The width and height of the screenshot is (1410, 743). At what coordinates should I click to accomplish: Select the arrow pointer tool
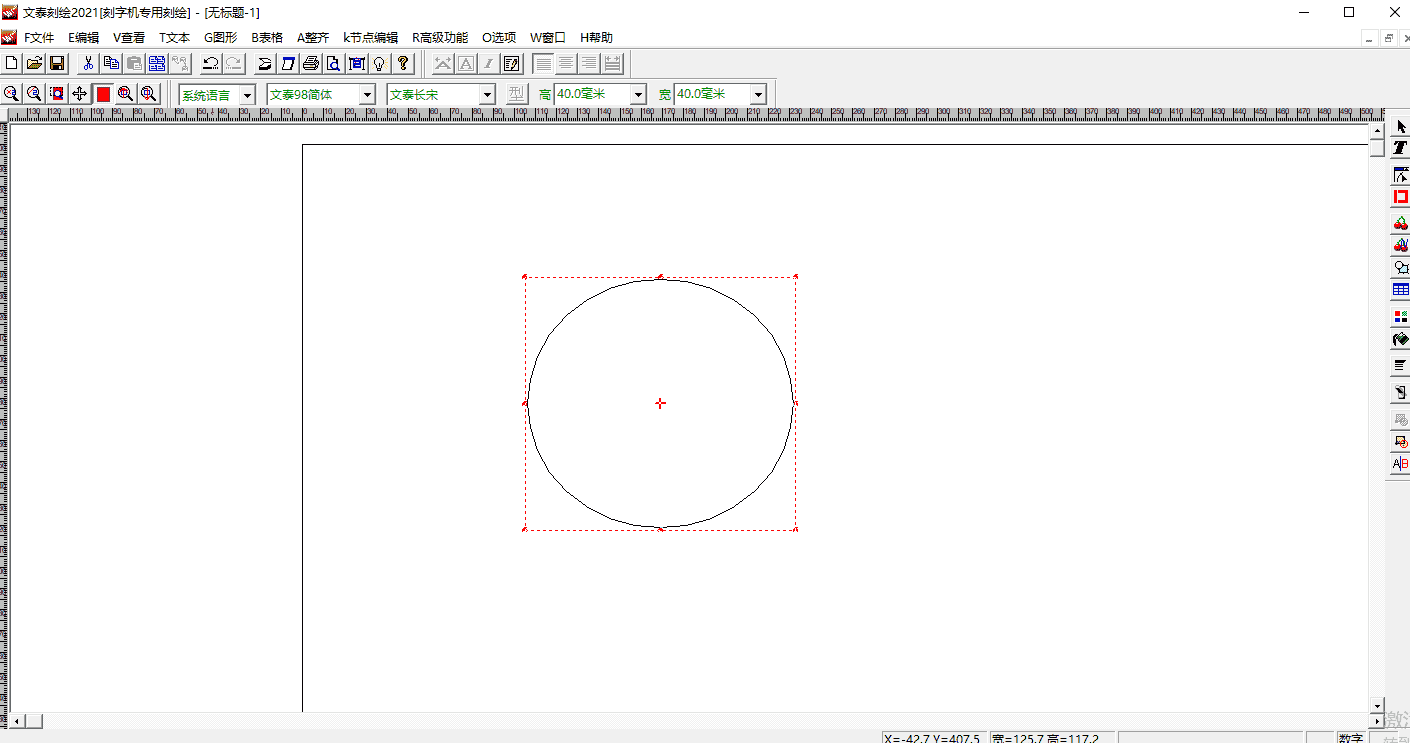1400,127
